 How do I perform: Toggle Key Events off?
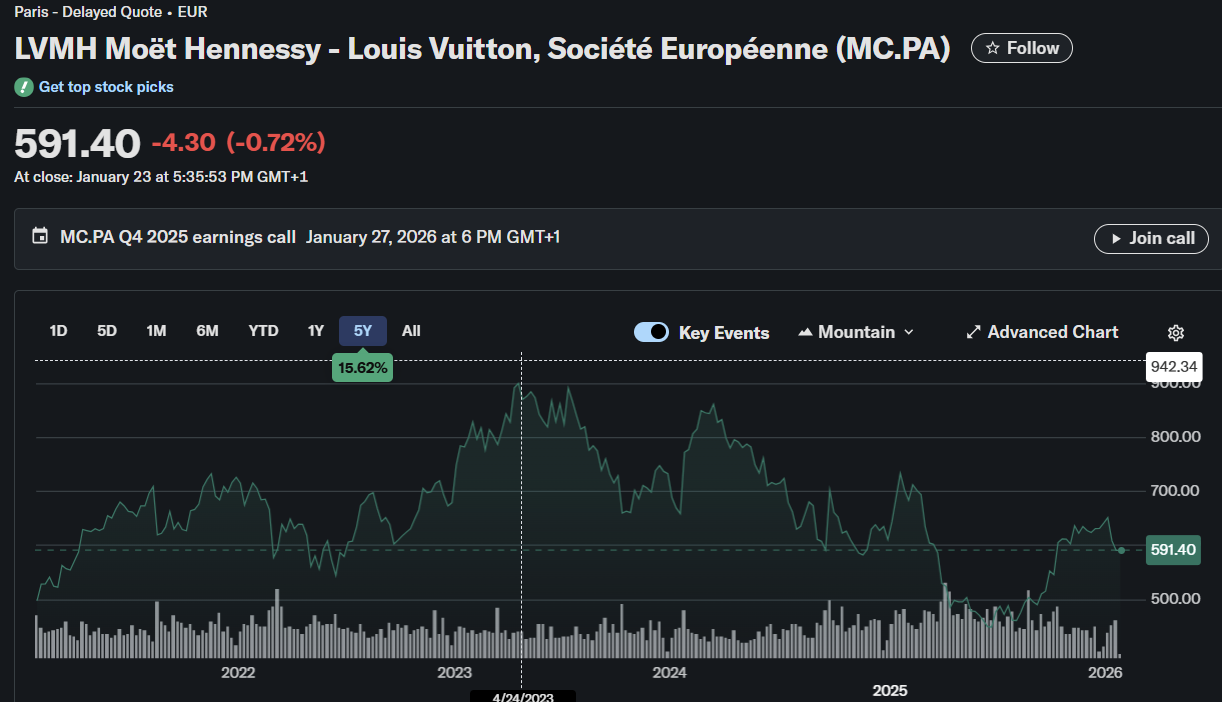tap(651, 331)
